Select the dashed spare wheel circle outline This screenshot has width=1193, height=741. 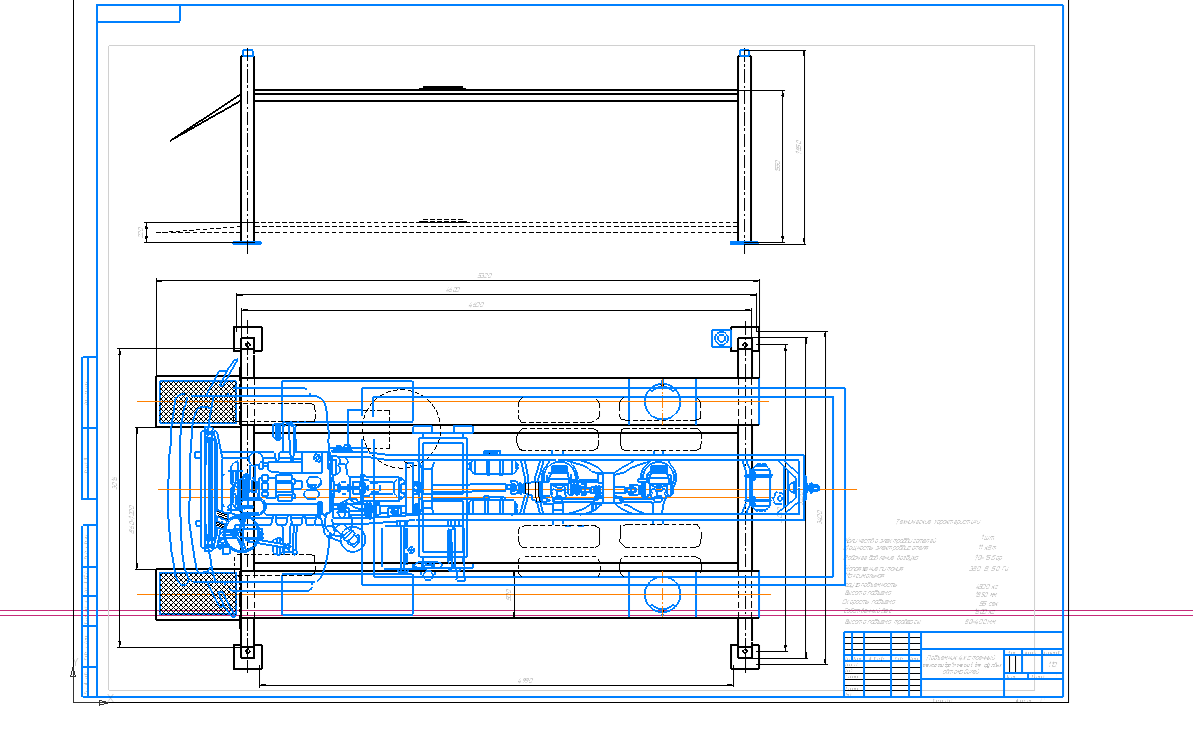point(401,428)
